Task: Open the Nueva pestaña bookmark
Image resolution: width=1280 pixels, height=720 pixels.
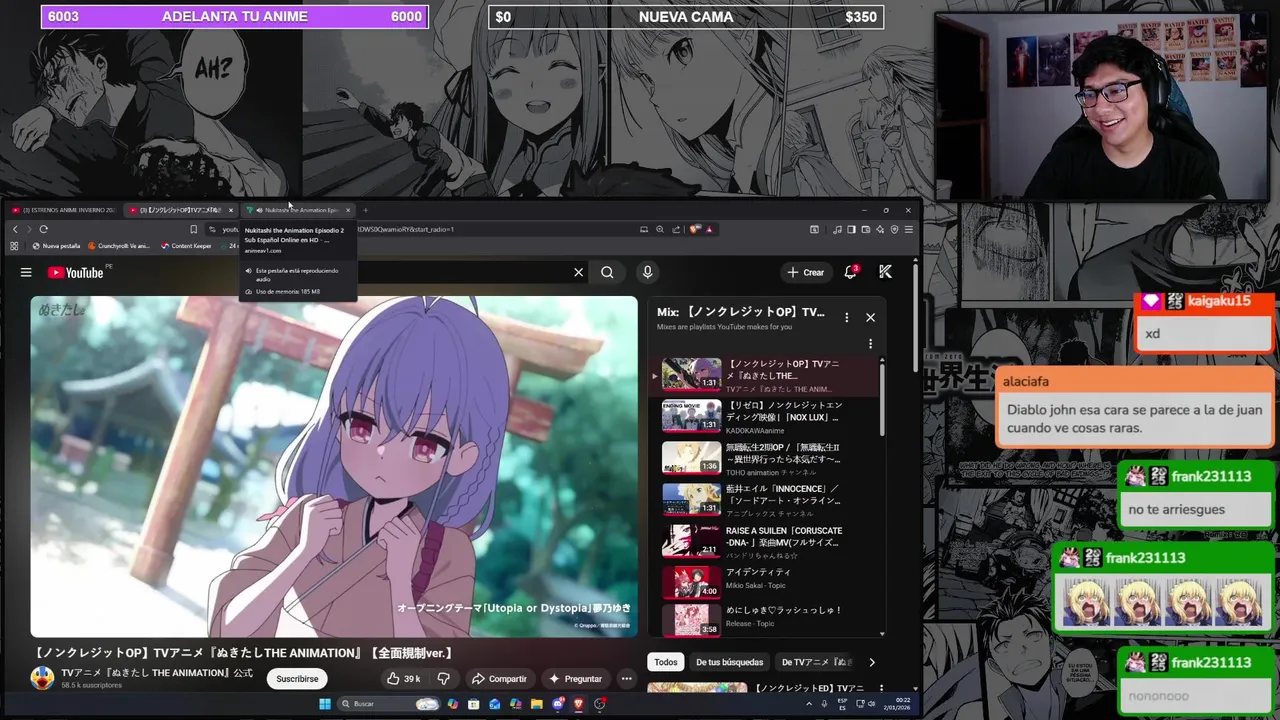Action: pos(56,246)
